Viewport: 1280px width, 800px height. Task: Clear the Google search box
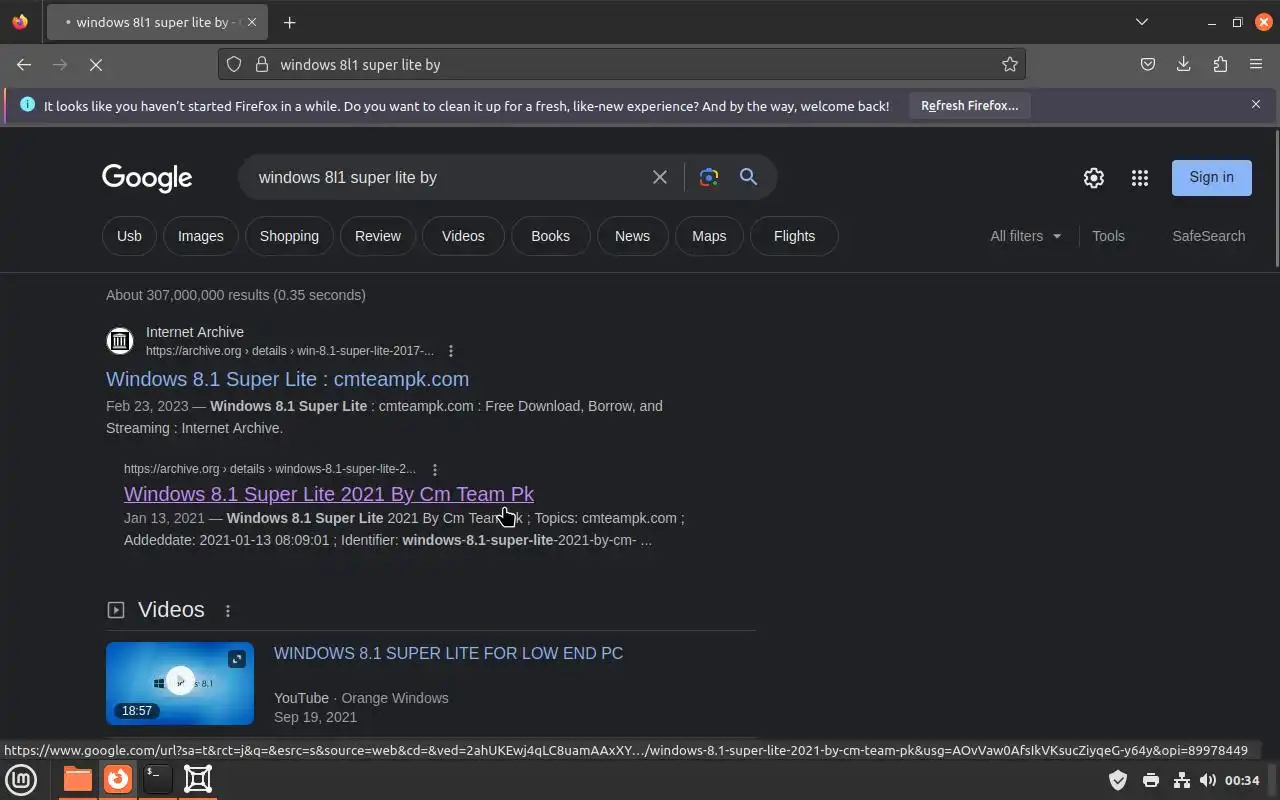point(660,177)
